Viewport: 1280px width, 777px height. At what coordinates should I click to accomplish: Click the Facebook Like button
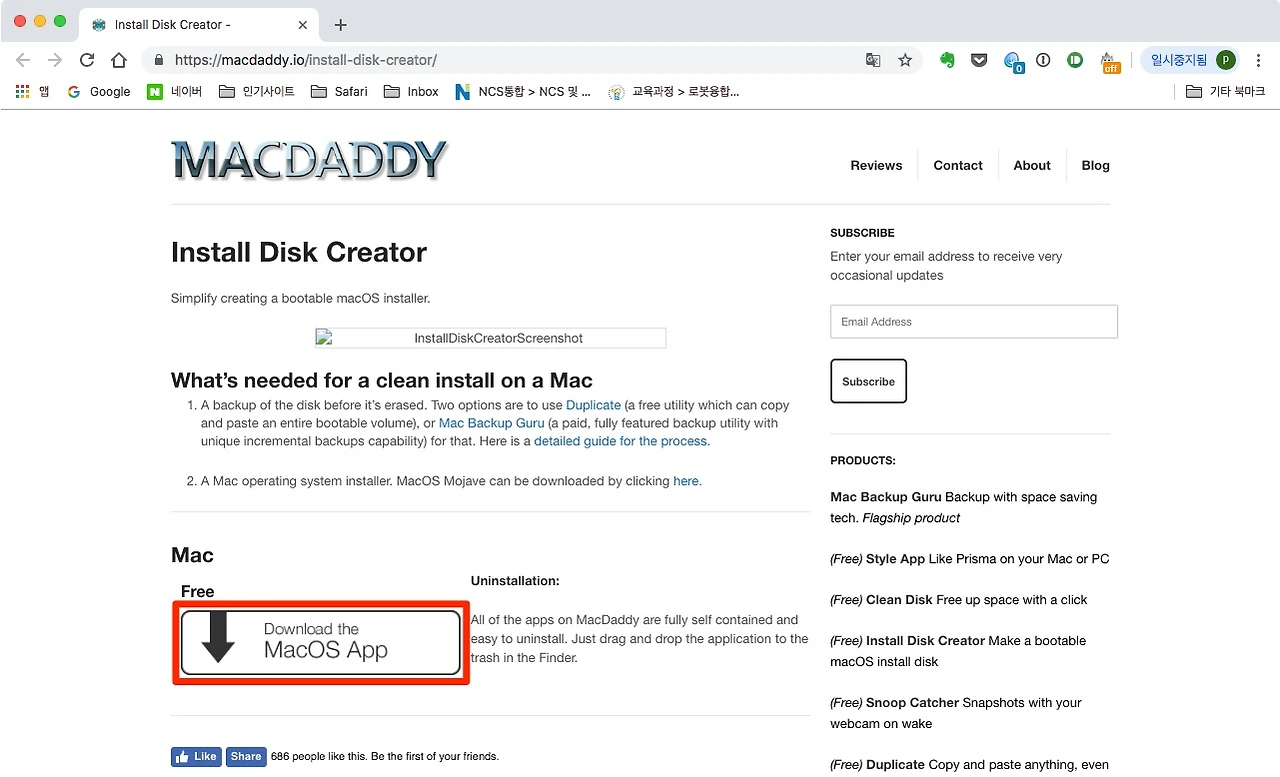click(197, 756)
